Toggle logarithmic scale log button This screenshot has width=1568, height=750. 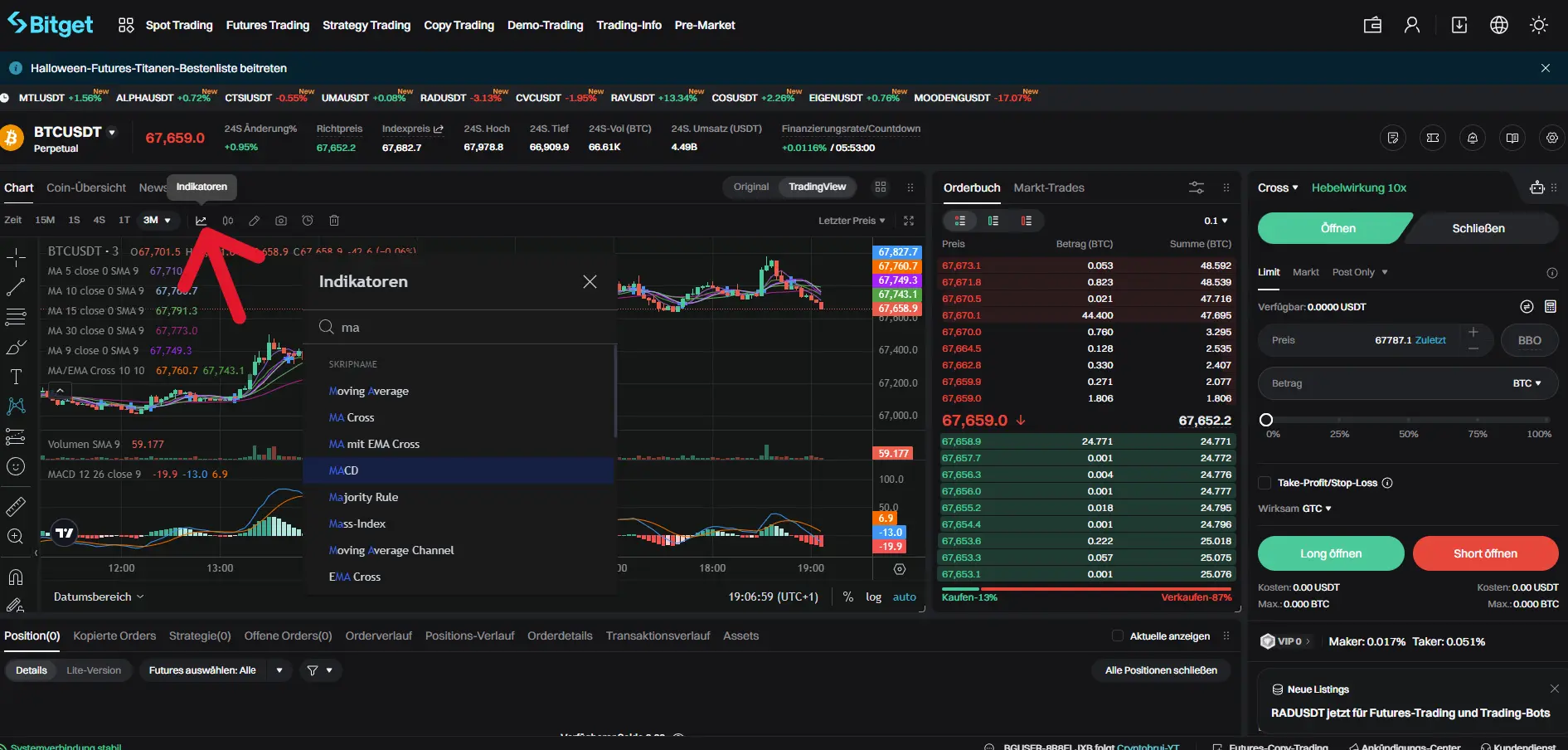(x=873, y=597)
